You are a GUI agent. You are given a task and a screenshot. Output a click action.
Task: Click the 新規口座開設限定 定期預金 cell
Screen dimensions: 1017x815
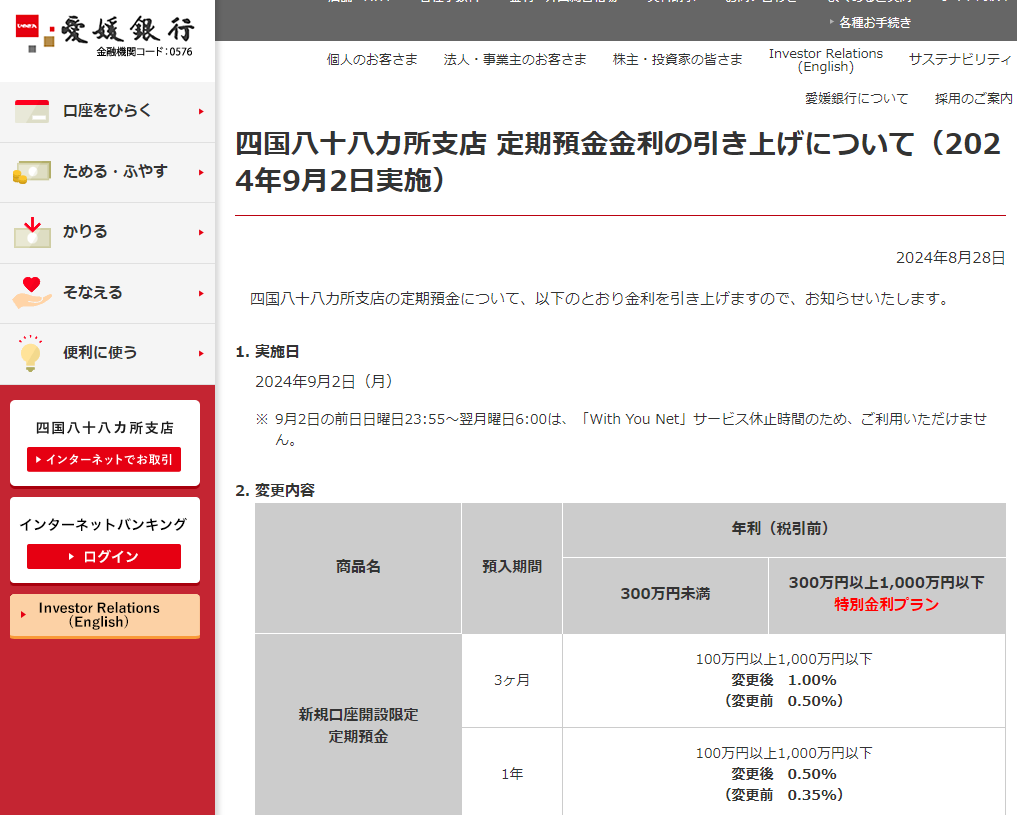click(x=358, y=726)
